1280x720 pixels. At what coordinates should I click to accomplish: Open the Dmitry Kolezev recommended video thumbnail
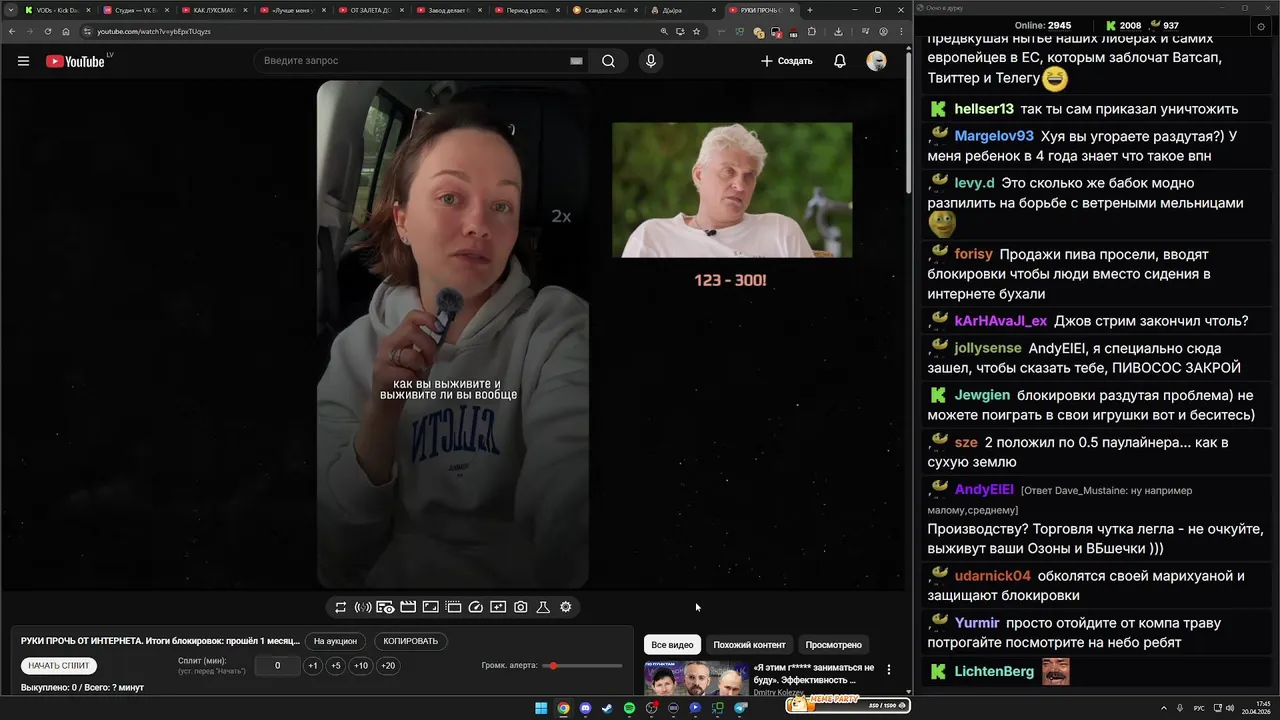pos(696,678)
